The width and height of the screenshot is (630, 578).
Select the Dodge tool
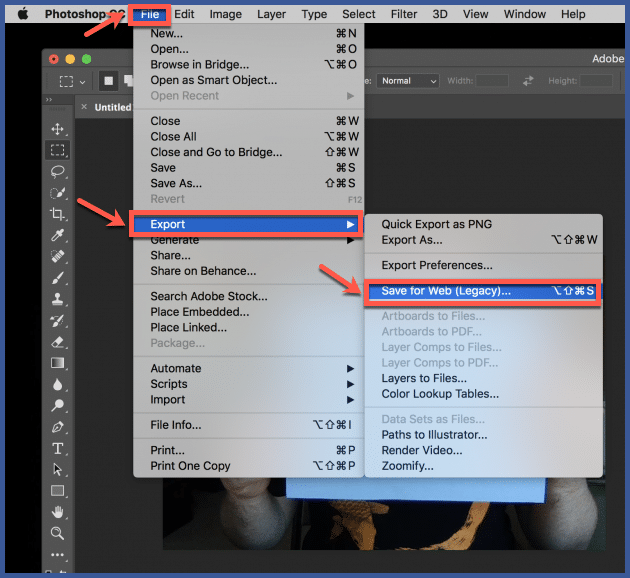tap(57, 405)
